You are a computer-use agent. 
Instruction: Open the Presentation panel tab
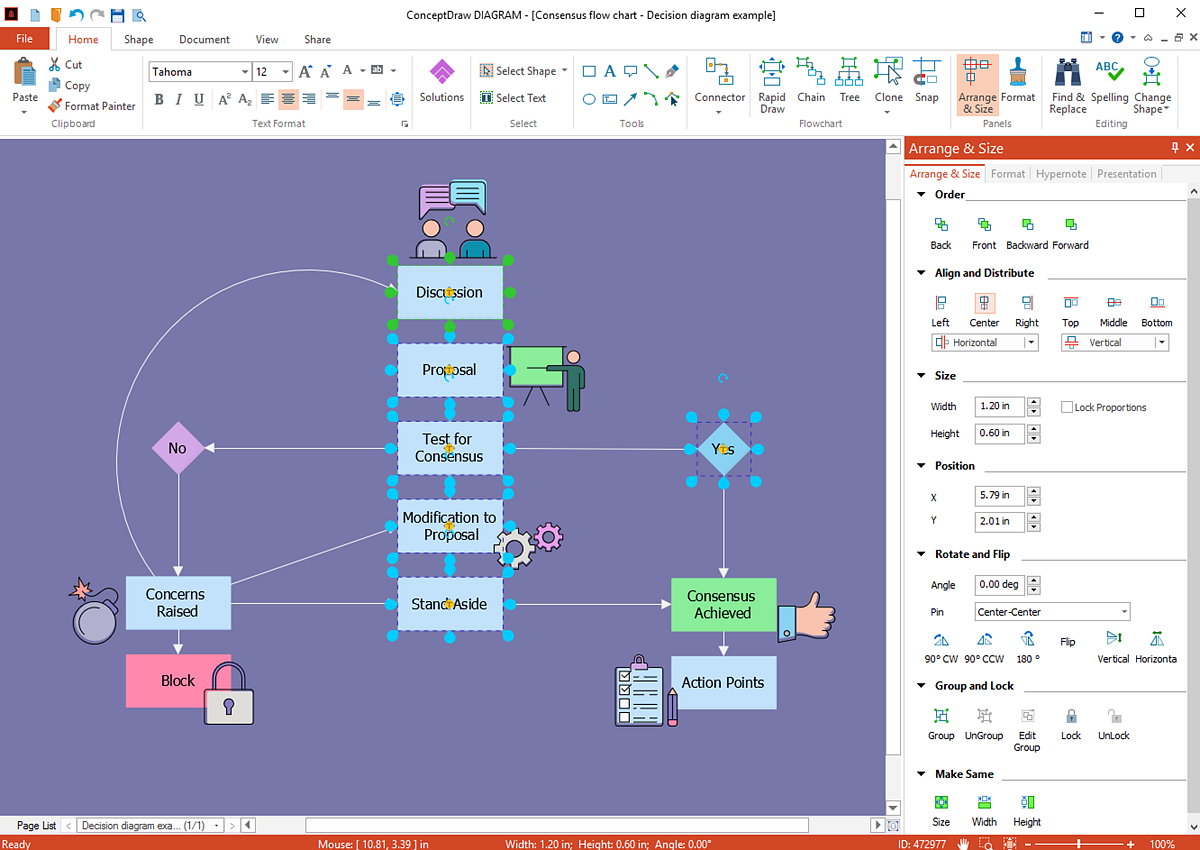[1126, 174]
